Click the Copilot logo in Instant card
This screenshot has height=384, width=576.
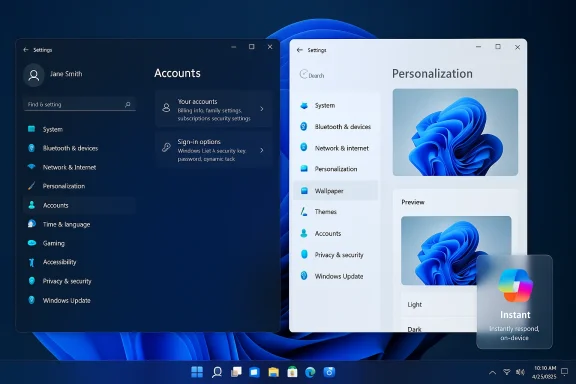pos(515,285)
